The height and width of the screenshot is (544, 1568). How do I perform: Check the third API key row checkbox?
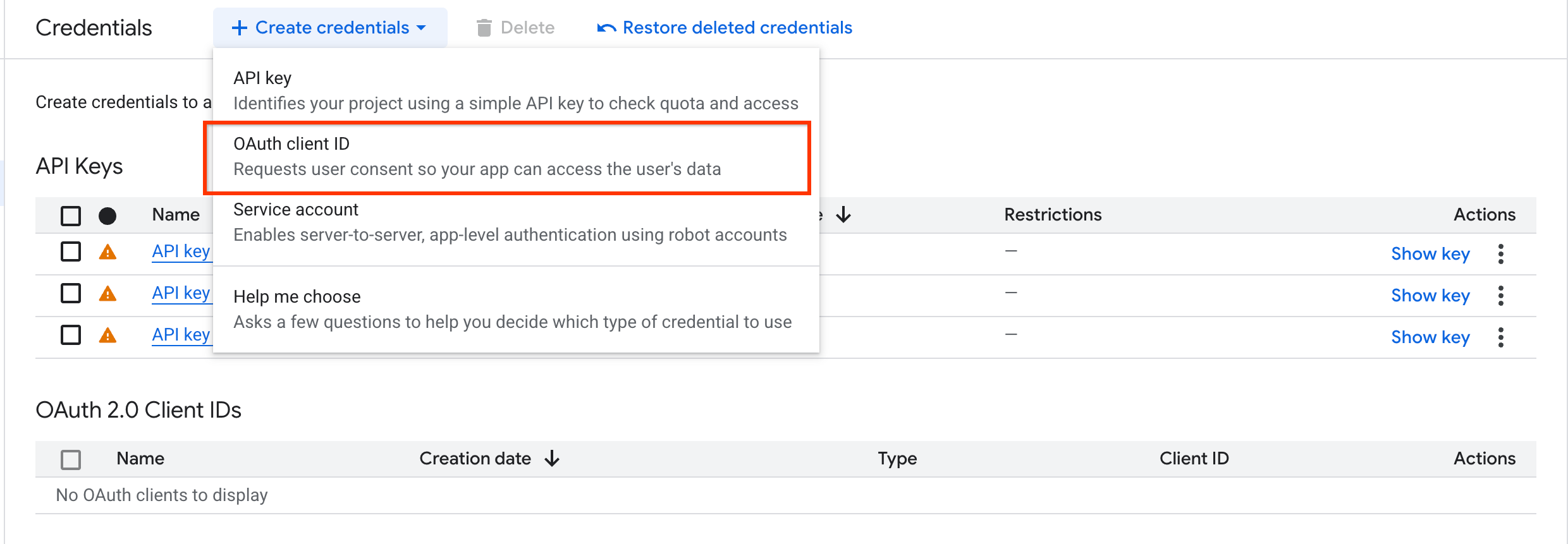(x=71, y=335)
